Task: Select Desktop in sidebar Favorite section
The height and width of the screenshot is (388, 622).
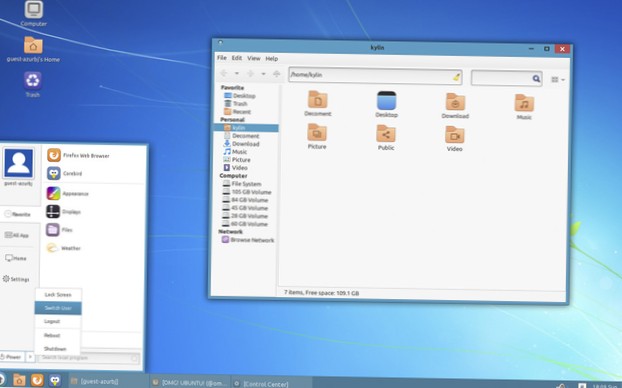Action: pyautogui.click(x=240, y=96)
